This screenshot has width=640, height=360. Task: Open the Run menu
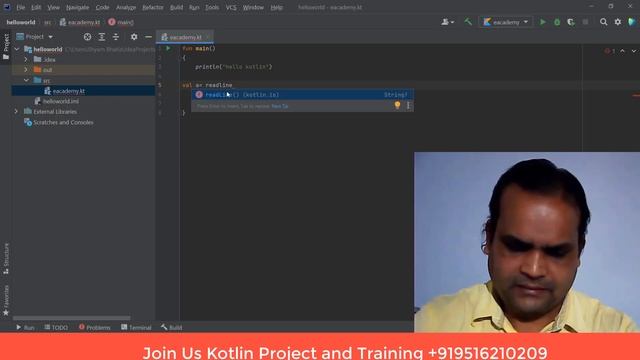194,7
